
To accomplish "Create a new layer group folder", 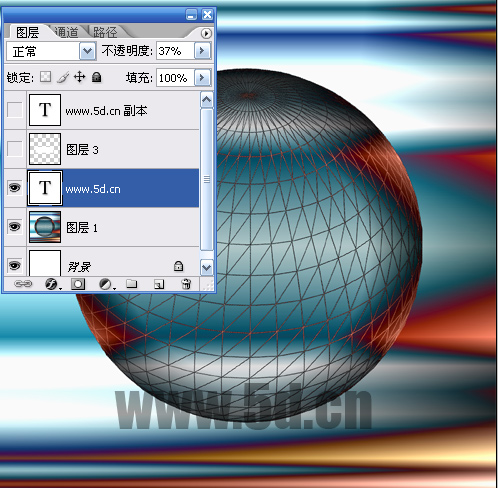I will click(x=132, y=284).
